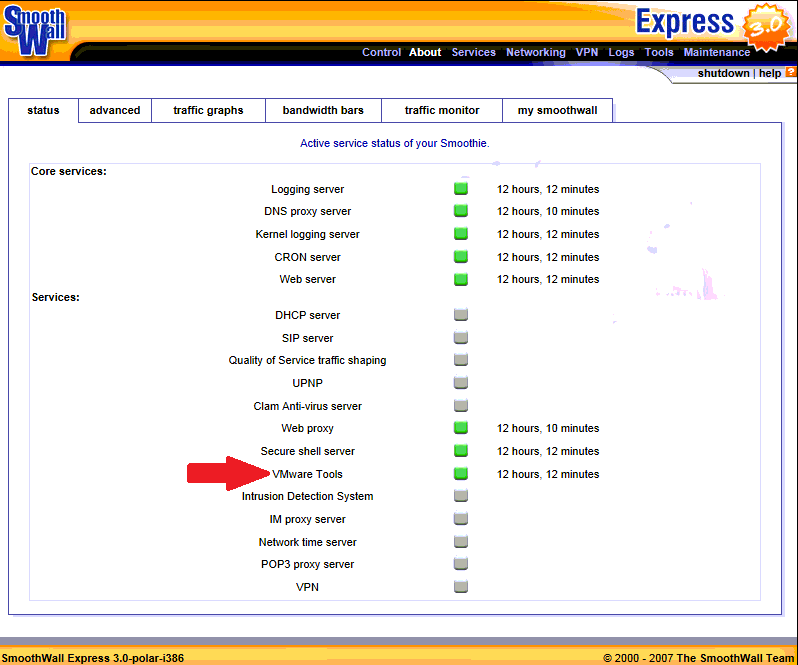Switch to the my smoothwall tab

click(x=557, y=110)
